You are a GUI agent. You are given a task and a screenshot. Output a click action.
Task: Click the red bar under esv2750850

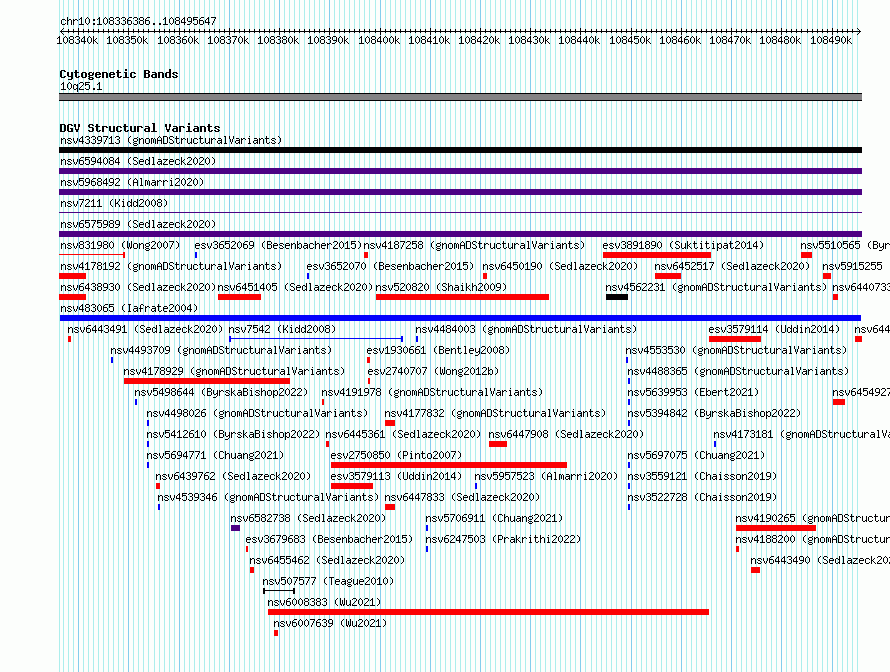(x=449, y=465)
